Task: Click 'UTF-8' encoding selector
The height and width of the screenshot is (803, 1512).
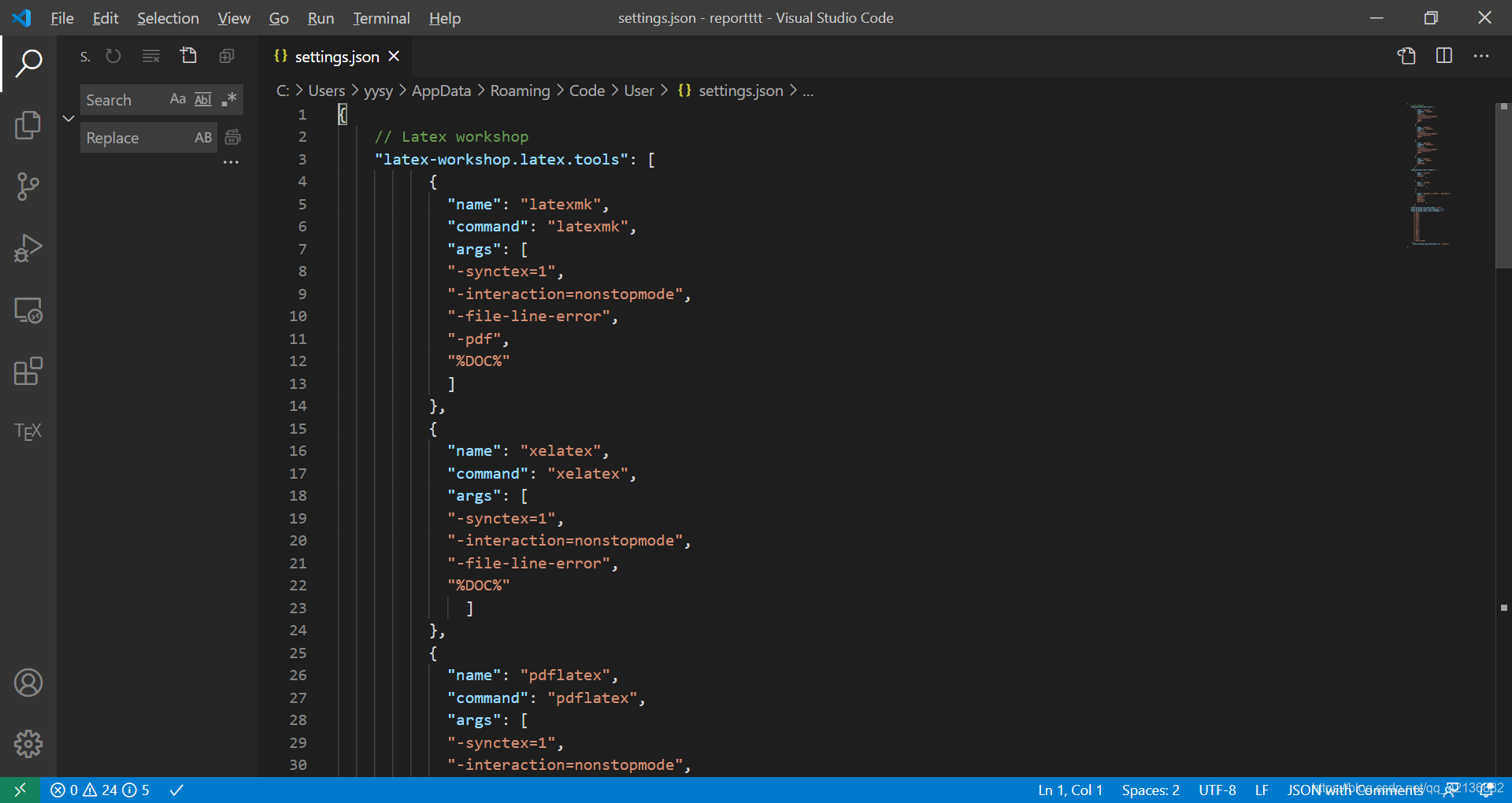Action: pos(1217,790)
